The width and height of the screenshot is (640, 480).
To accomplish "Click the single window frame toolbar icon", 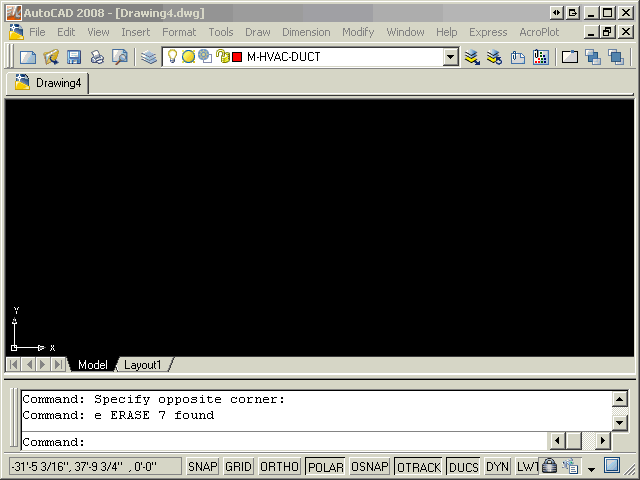I will 570,57.
